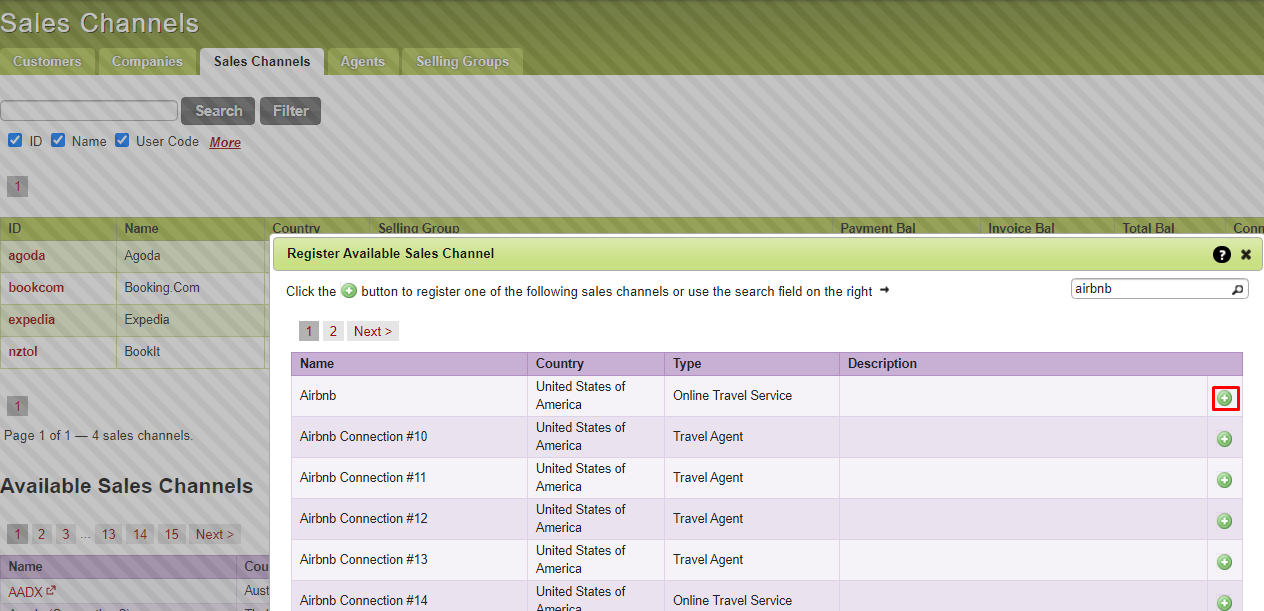Add Airbnb Connection #10 using green plus

click(x=1225, y=439)
